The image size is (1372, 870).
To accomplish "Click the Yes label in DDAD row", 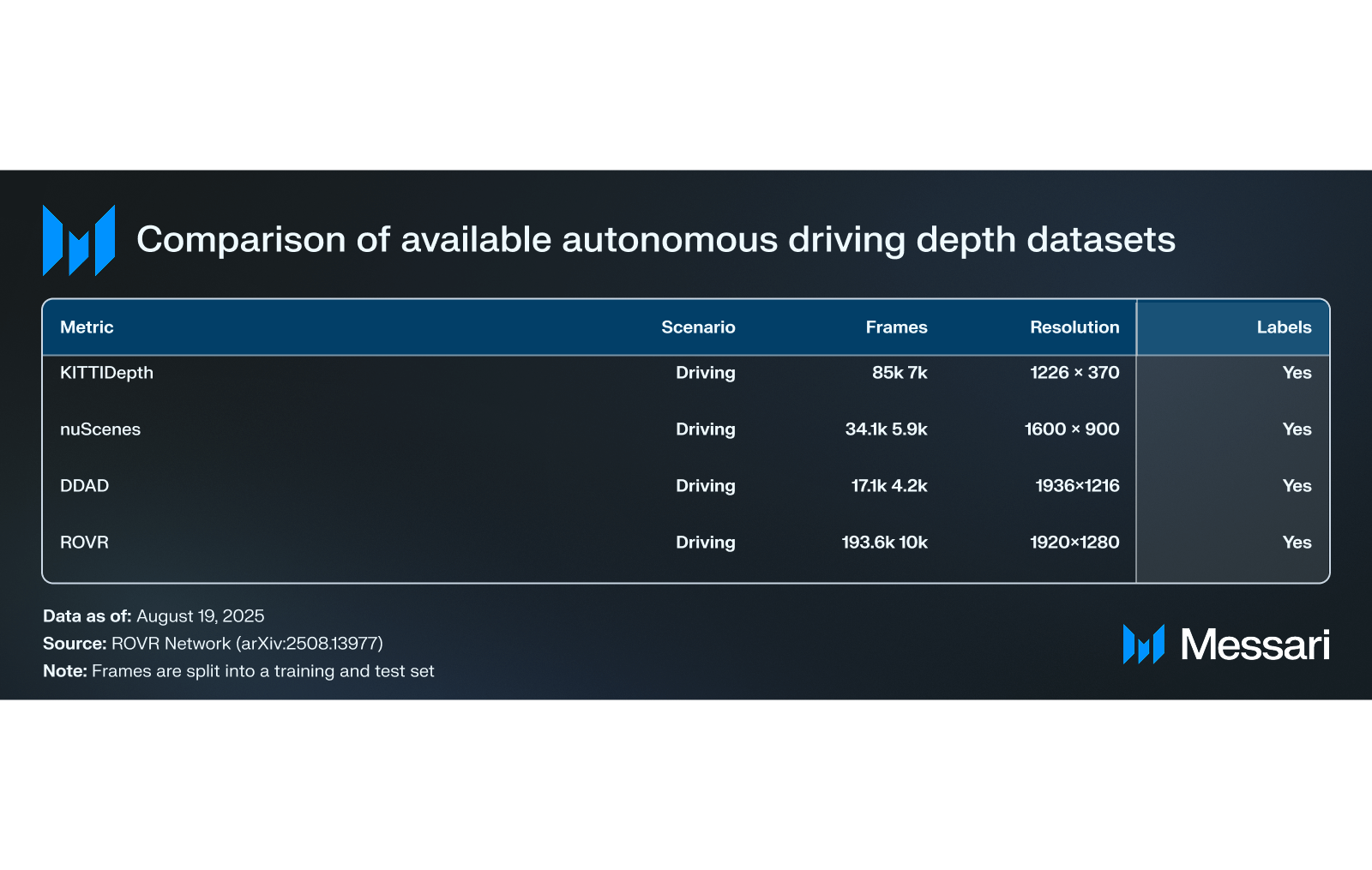I will pos(1297,486).
